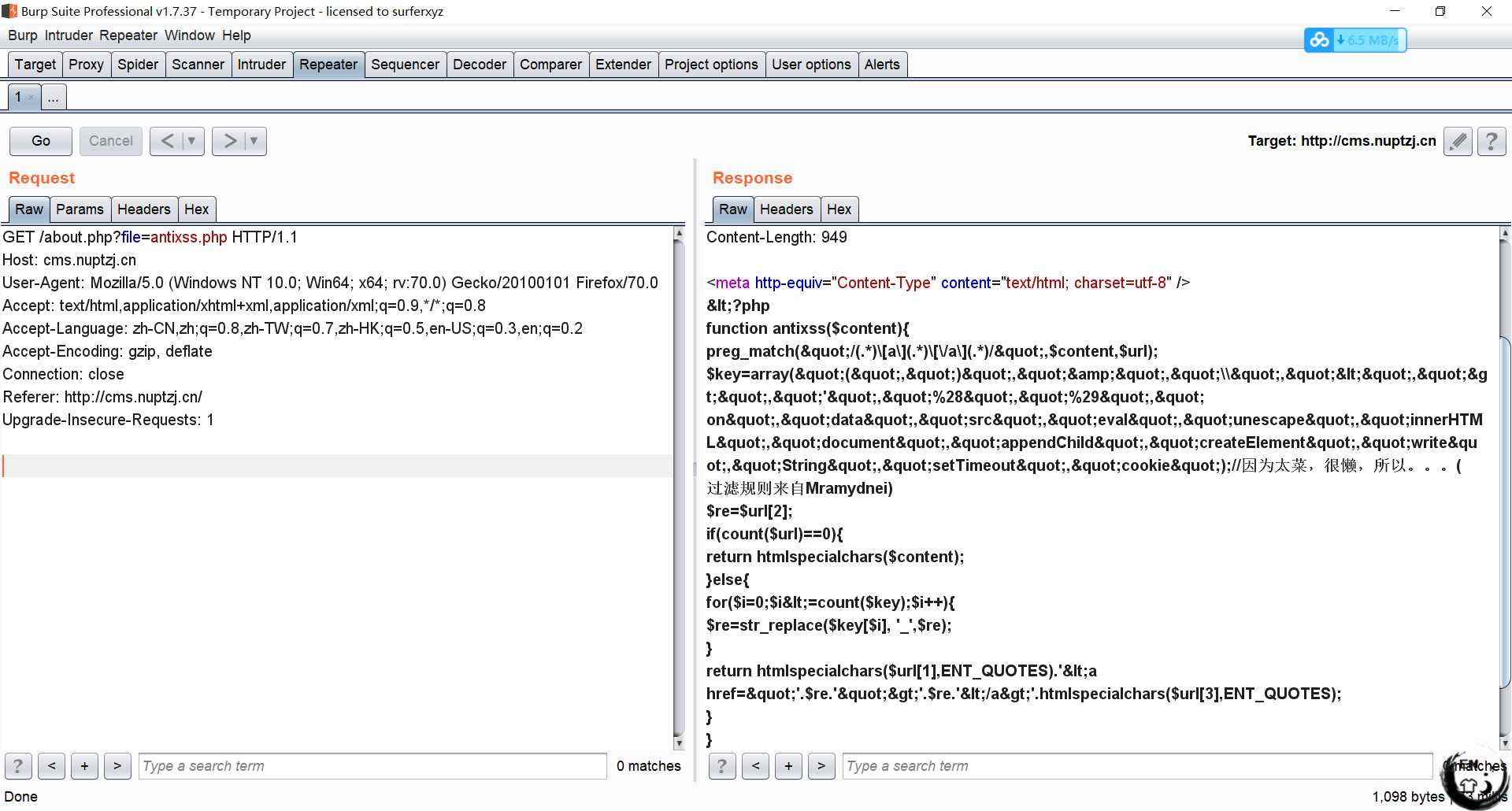Click '0 matches' request search label
1512x811 pixels.
click(649, 766)
